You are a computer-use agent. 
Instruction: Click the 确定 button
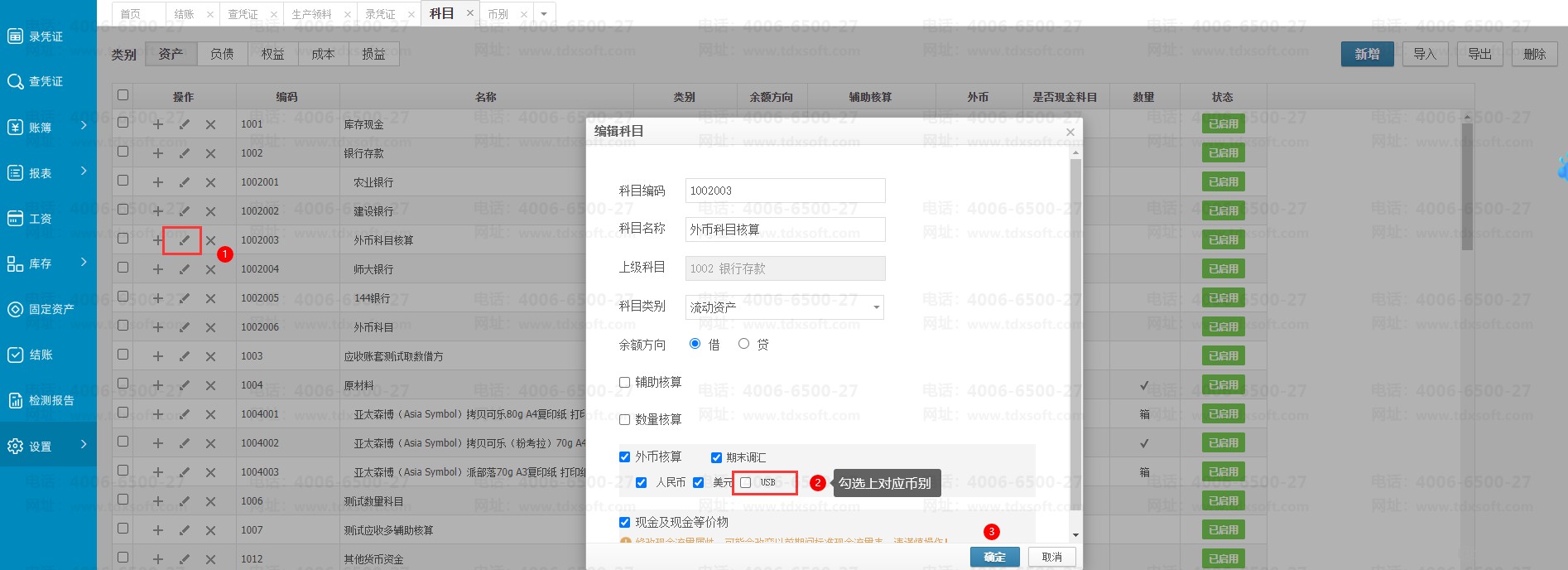coord(994,557)
